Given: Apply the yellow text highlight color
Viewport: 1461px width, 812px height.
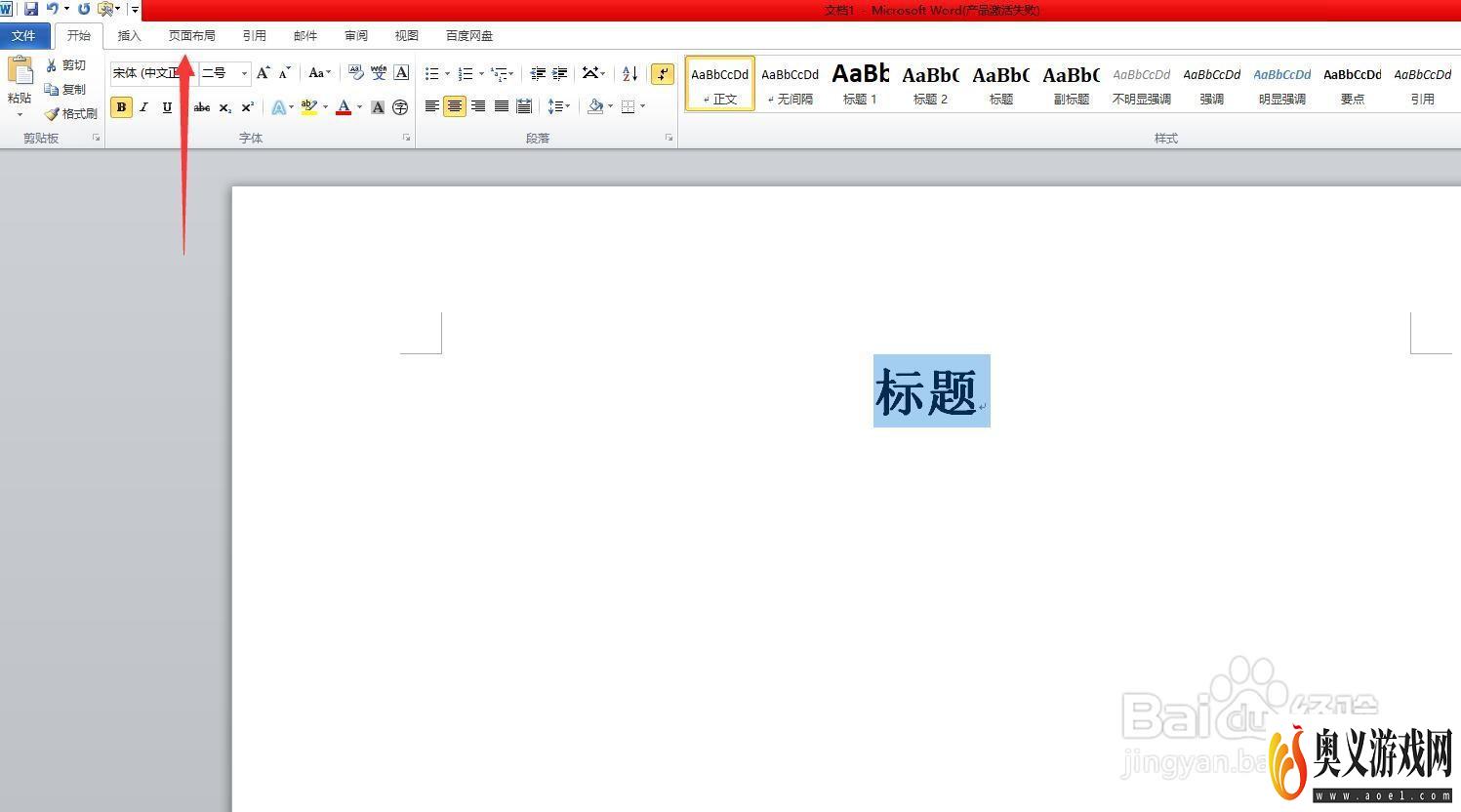Looking at the screenshot, I should pyautogui.click(x=309, y=107).
